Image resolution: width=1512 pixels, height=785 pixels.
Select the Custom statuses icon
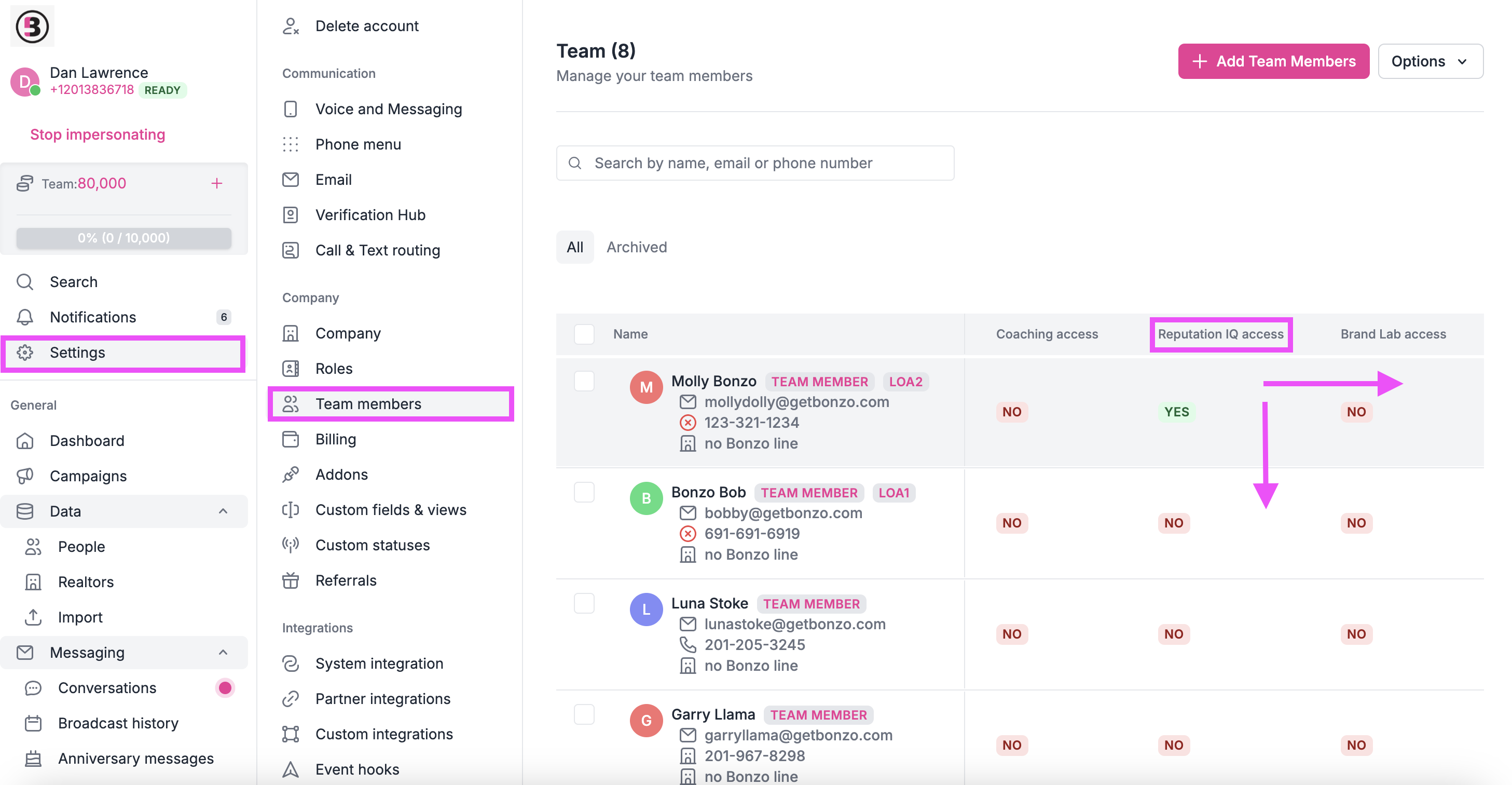291,545
